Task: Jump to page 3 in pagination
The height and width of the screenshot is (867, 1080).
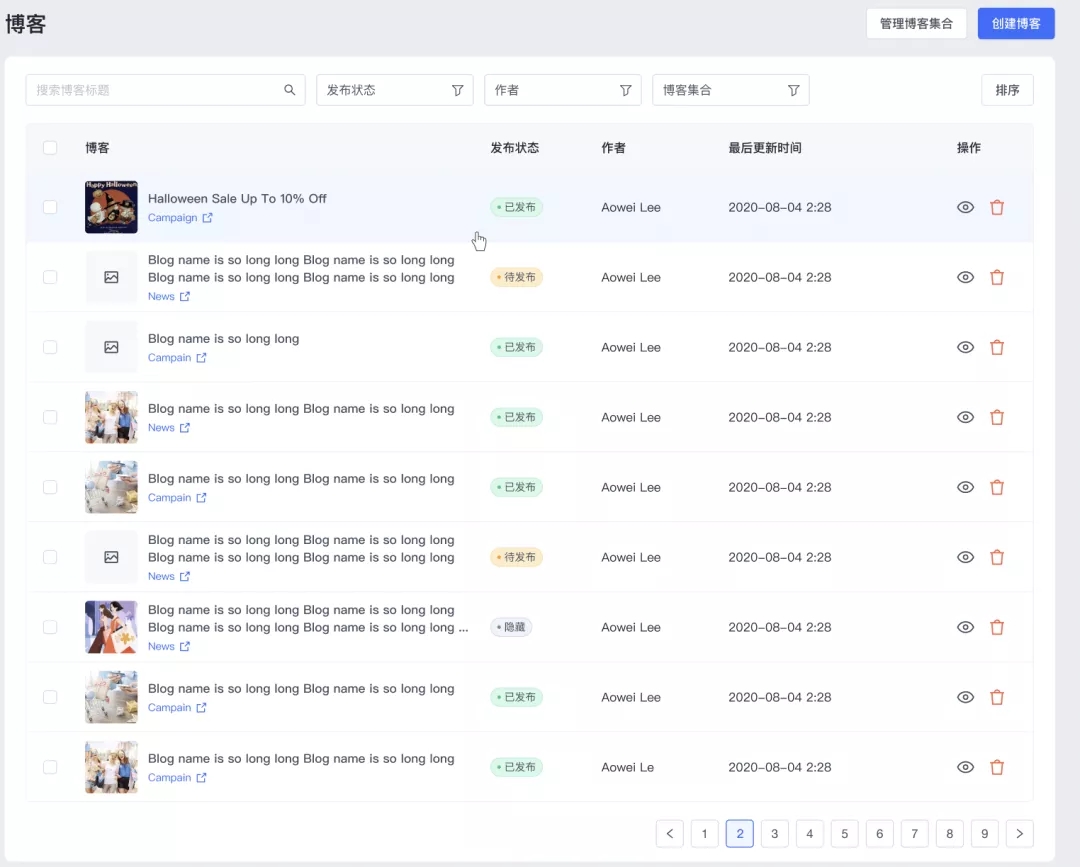Action: coord(774,833)
